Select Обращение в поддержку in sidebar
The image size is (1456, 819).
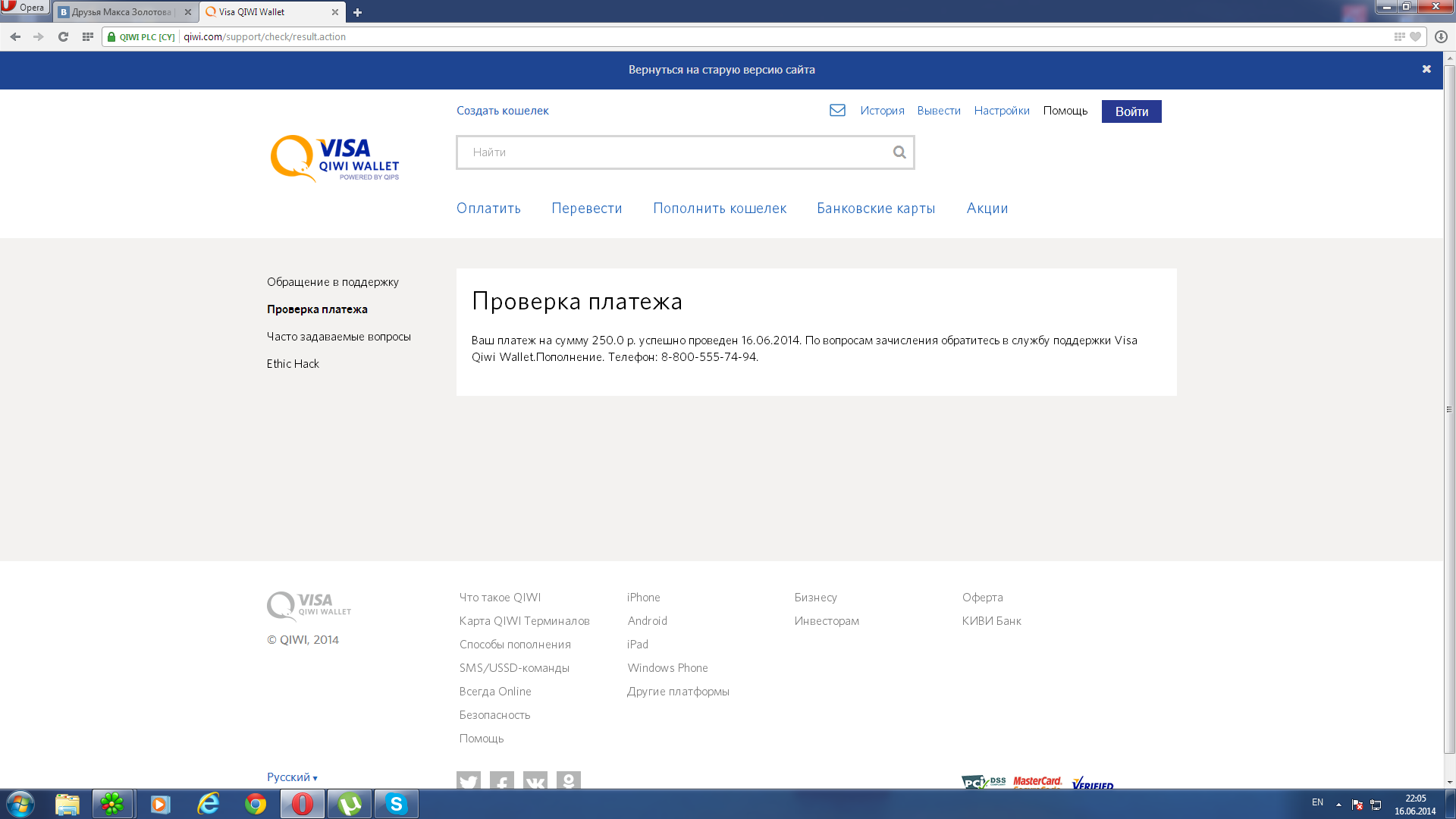(x=333, y=282)
